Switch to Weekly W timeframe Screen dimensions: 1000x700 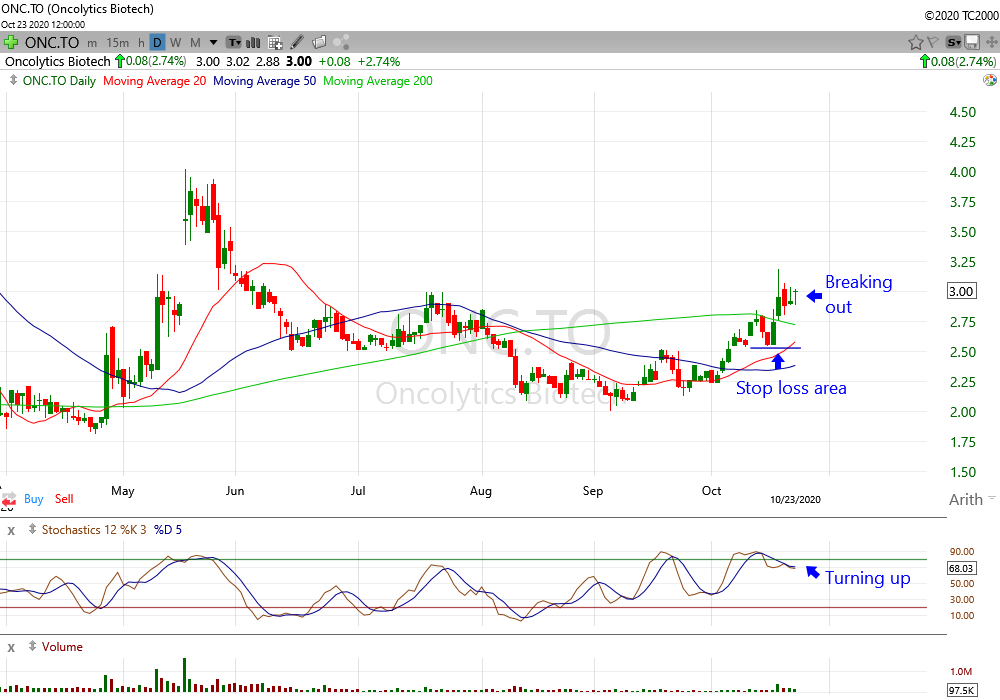point(175,43)
